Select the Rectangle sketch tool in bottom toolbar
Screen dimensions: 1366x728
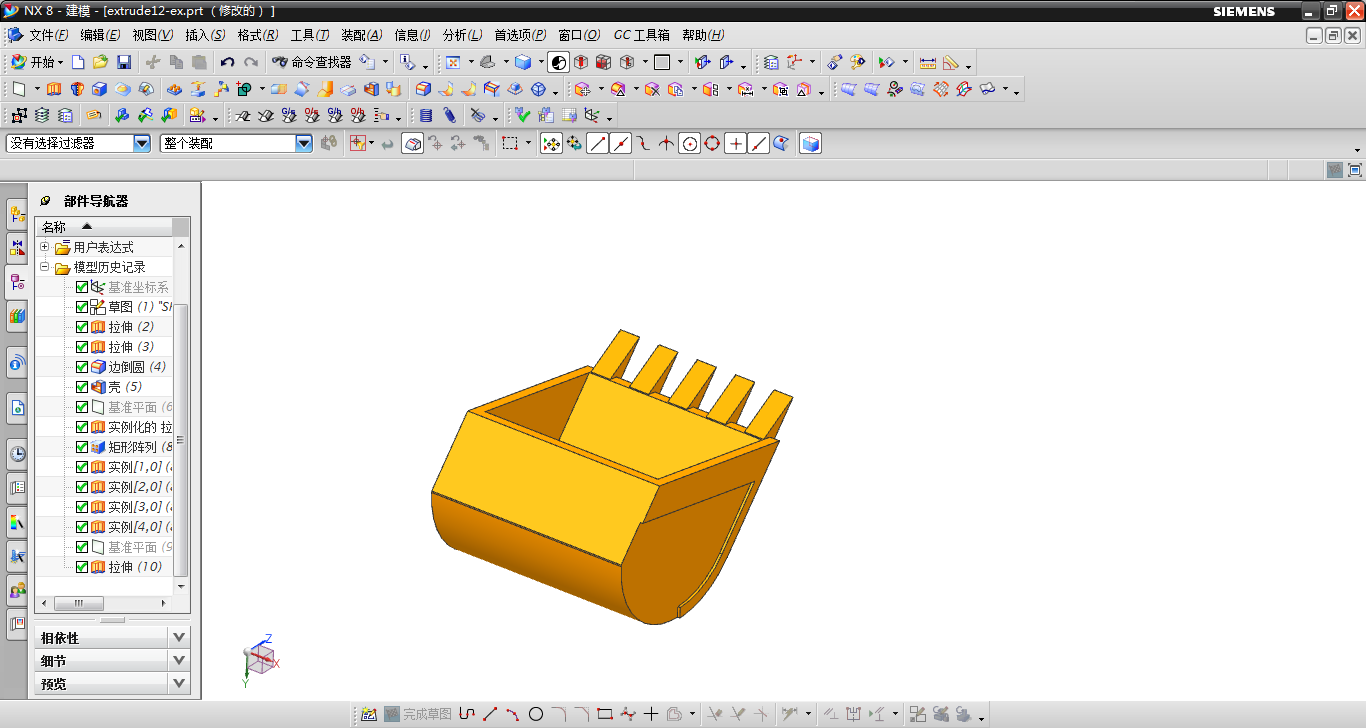coord(605,714)
